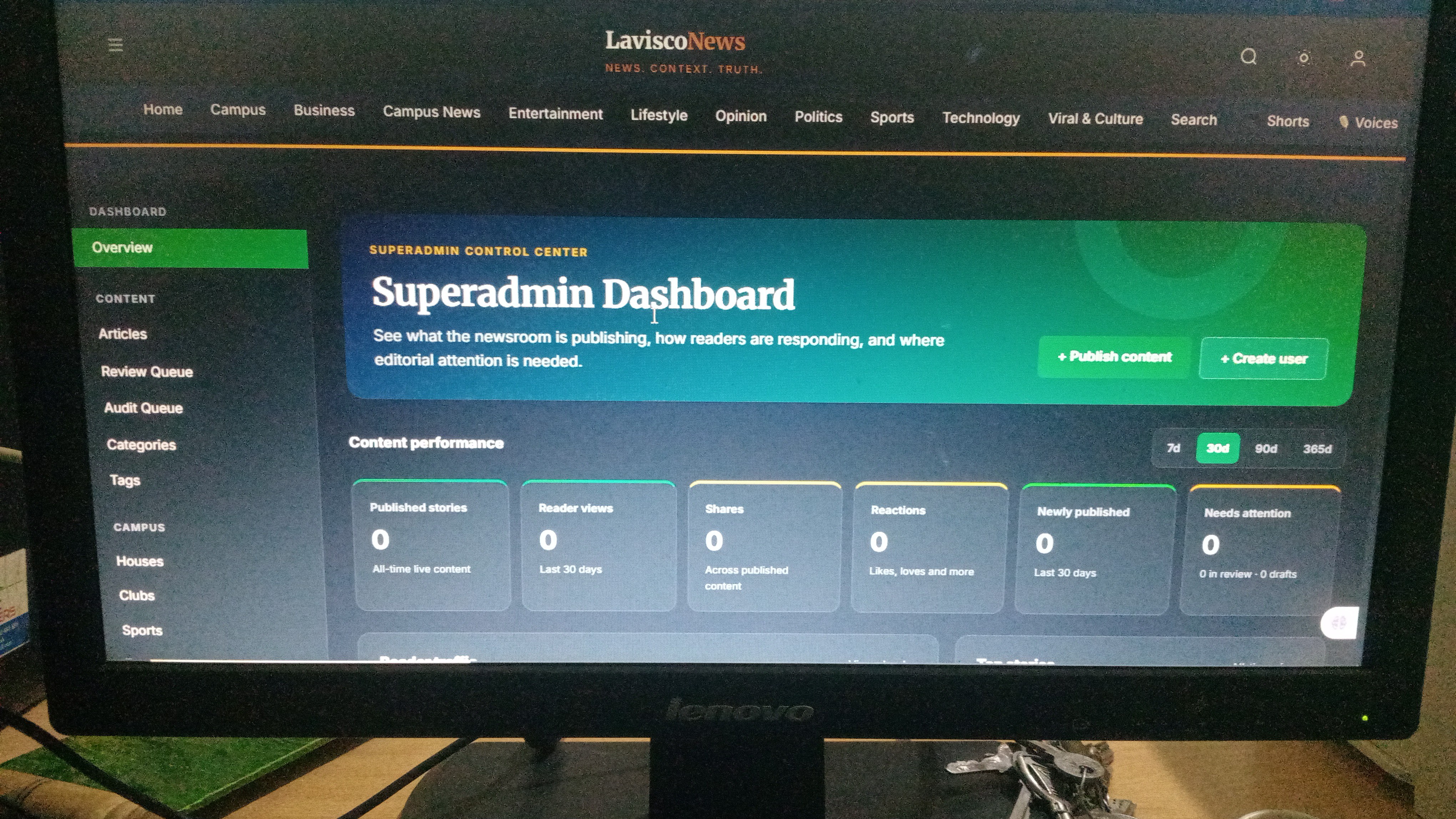Open the Lifestyle section
1456x819 pixels.
coord(659,115)
